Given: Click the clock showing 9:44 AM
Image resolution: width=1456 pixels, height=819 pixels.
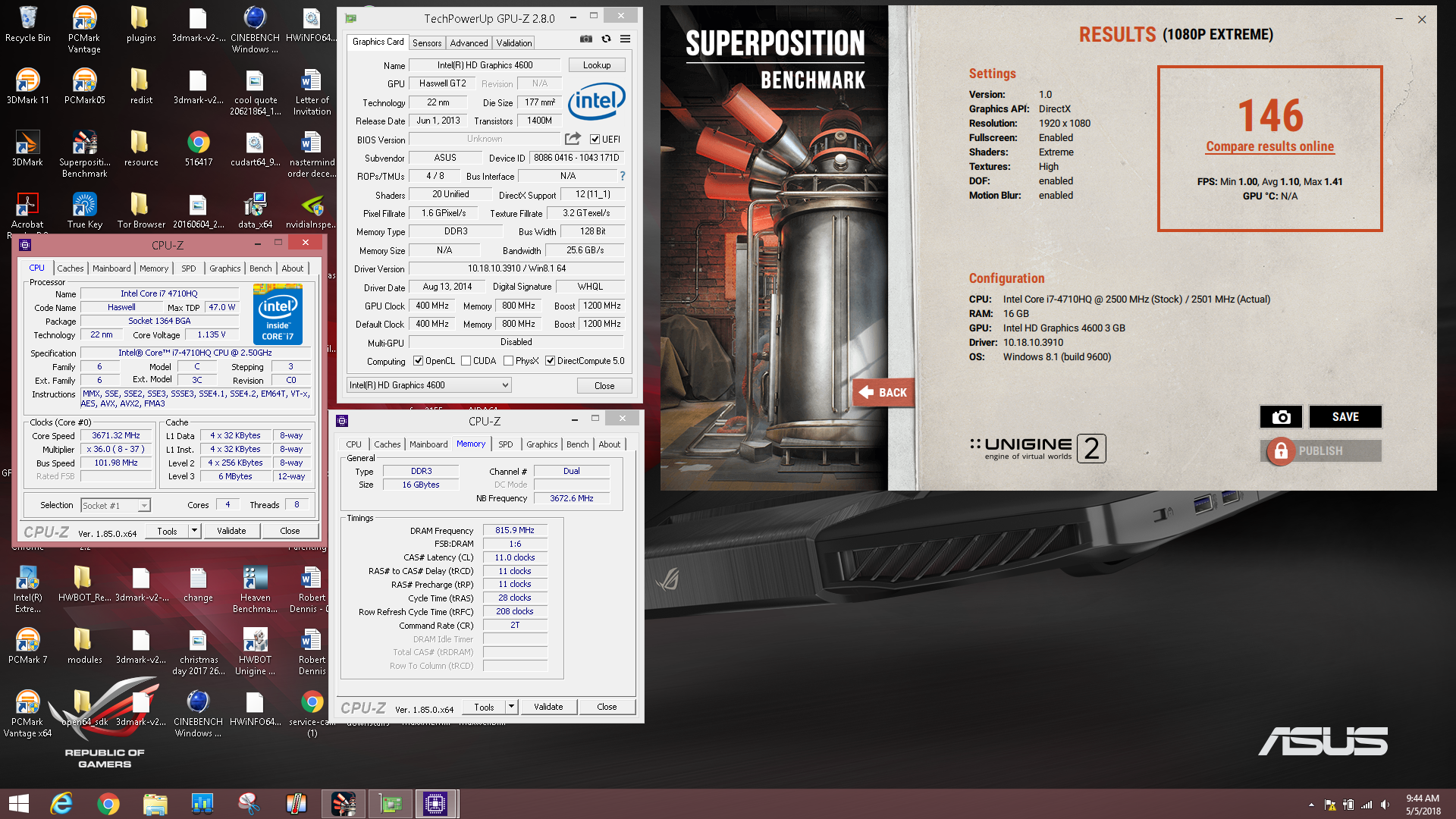Looking at the screenshot, I should [1423, 798].
